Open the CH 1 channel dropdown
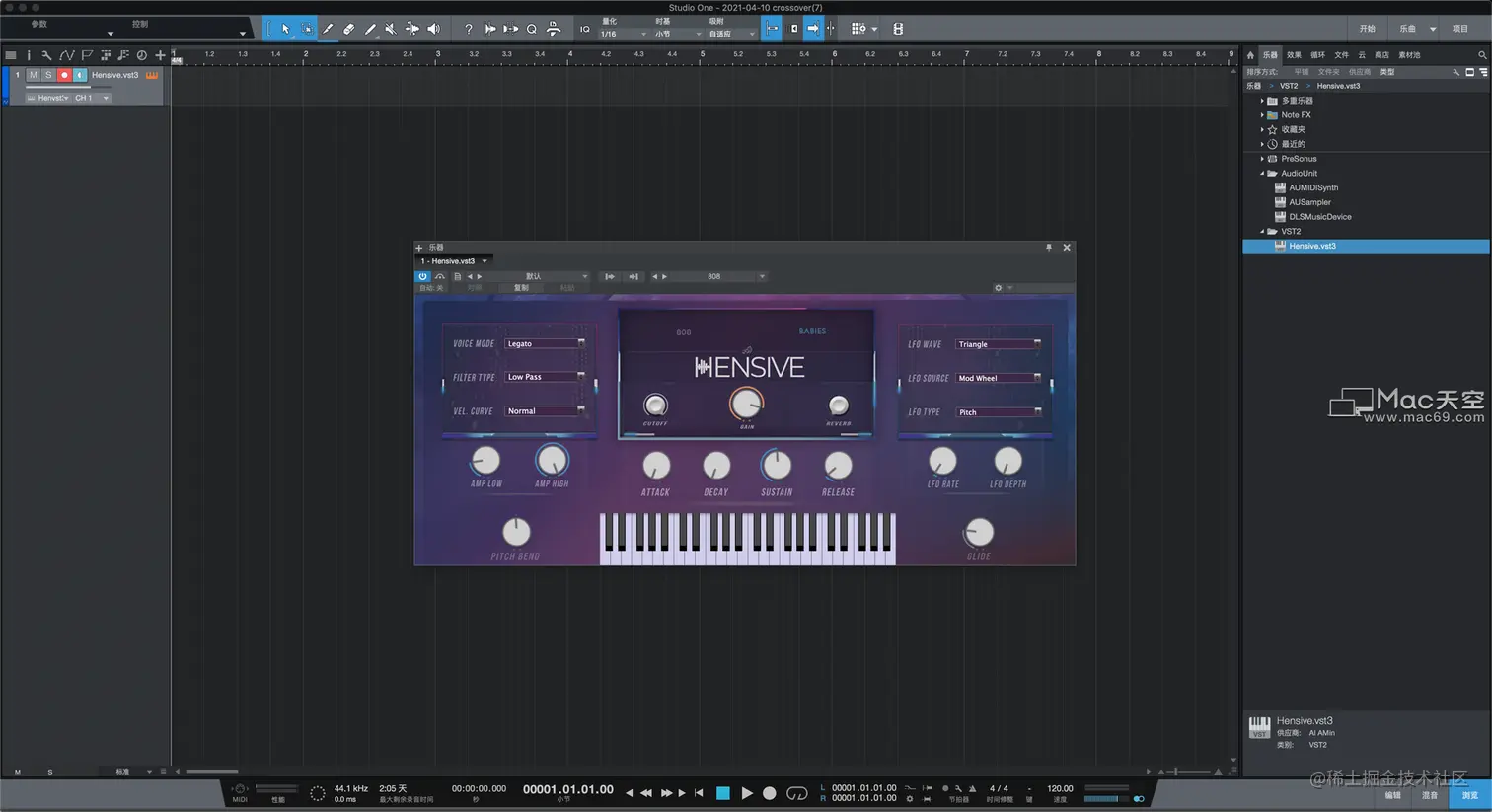Viewport: 1492px width, 812px height. point(92,98)
